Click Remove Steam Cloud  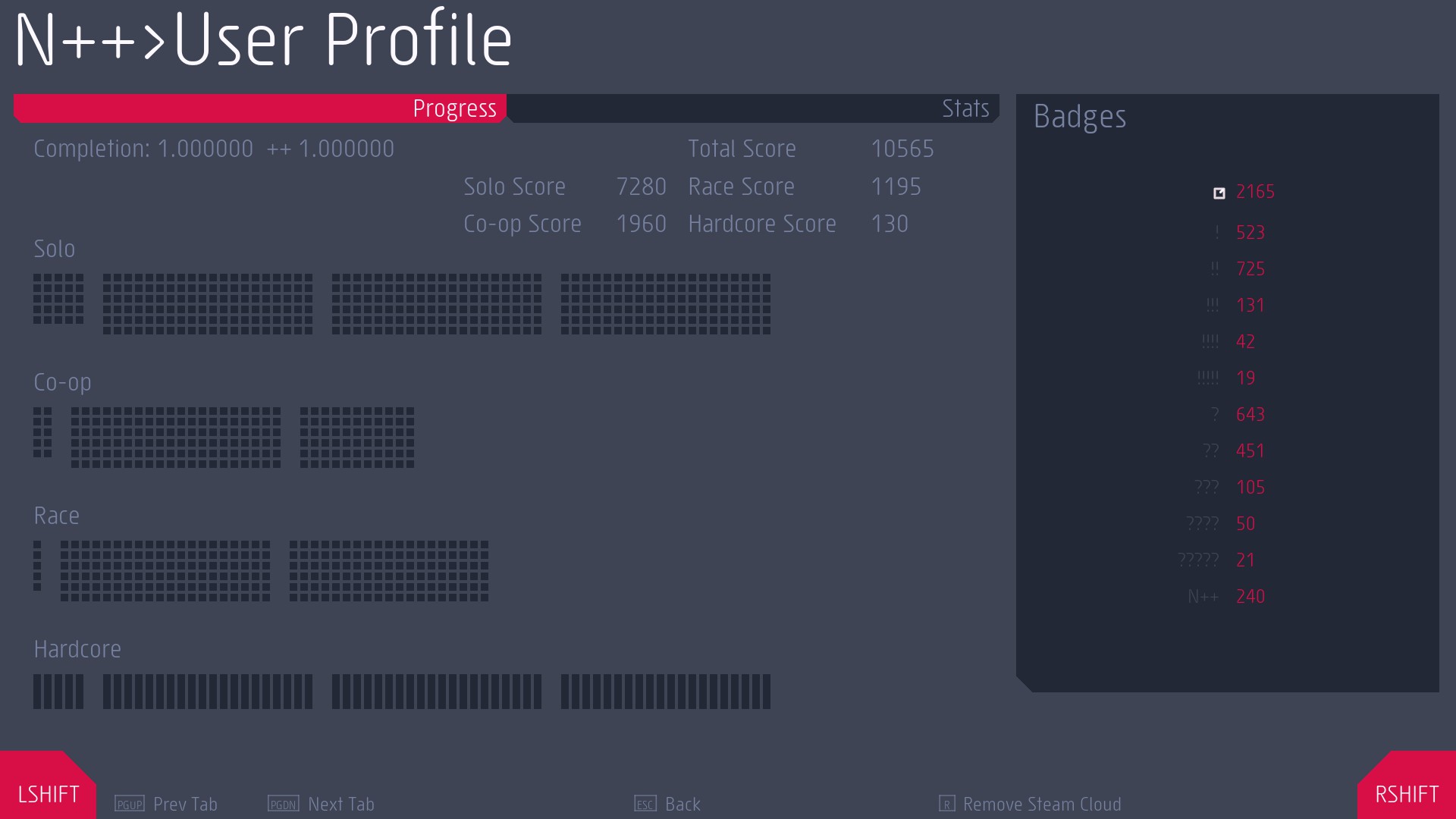(1042, 804)
